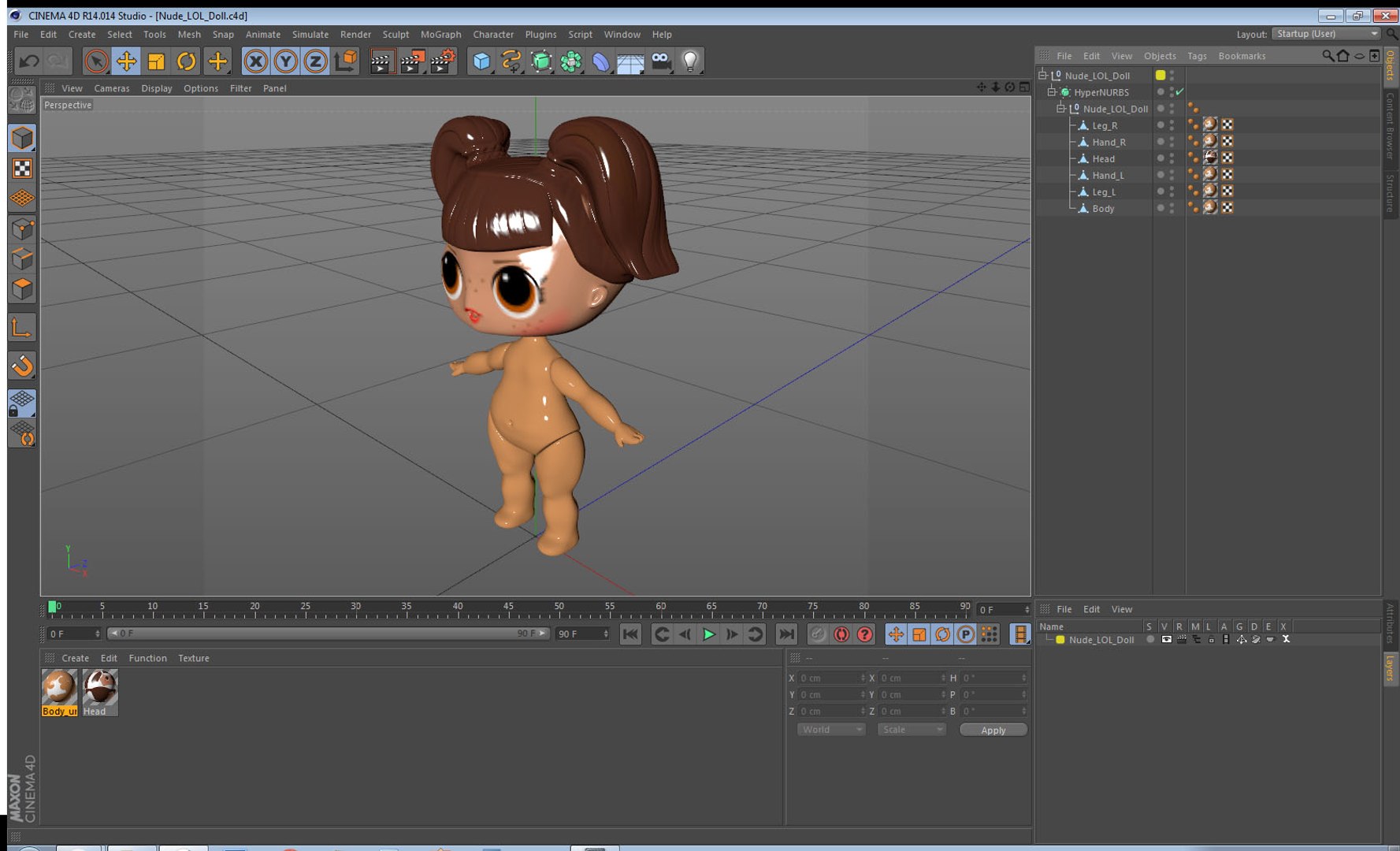Click the X position coordinate field

click(831, 678)
